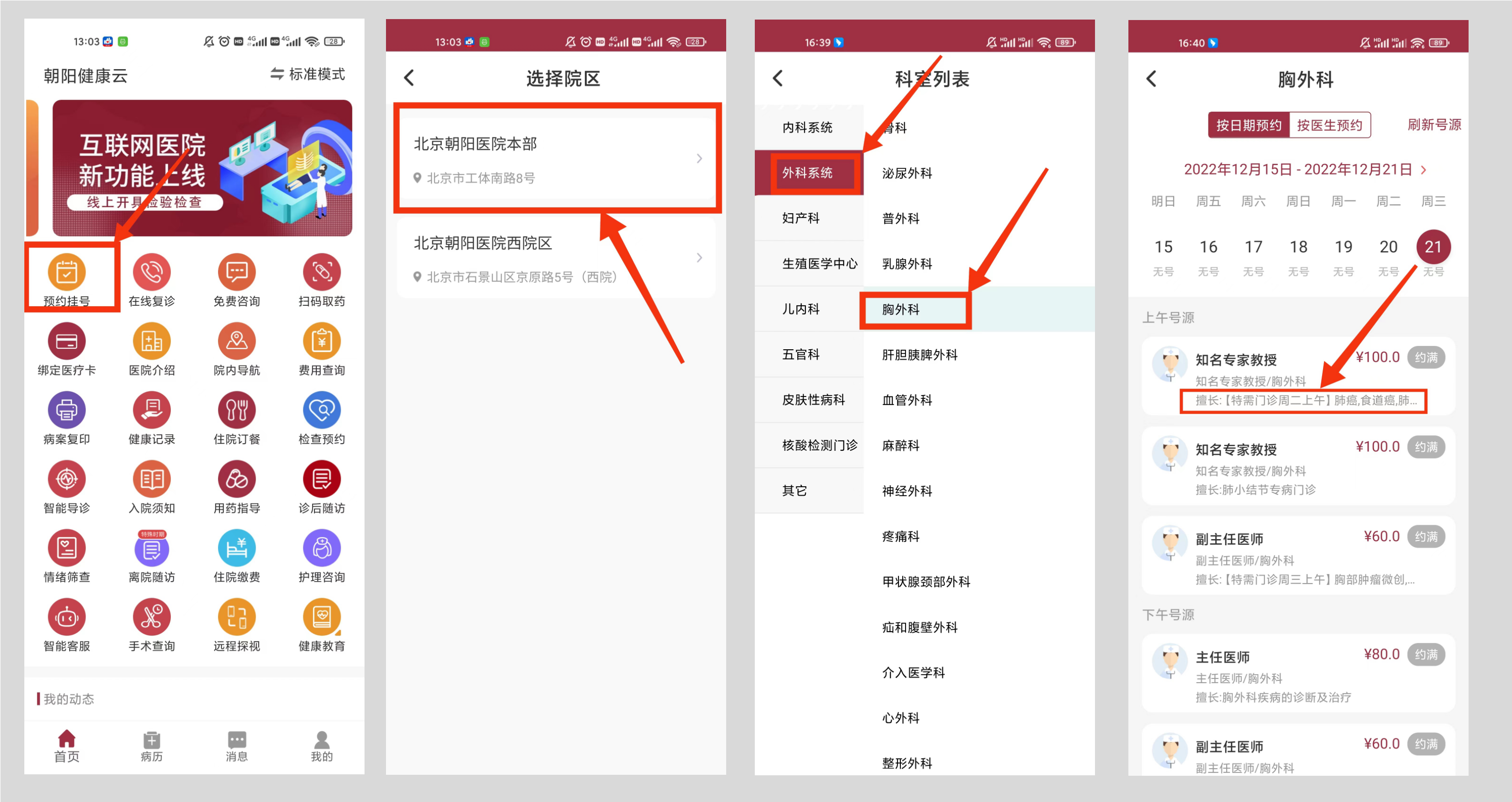Open the date range picker chevron

(x=1425, y=170)
